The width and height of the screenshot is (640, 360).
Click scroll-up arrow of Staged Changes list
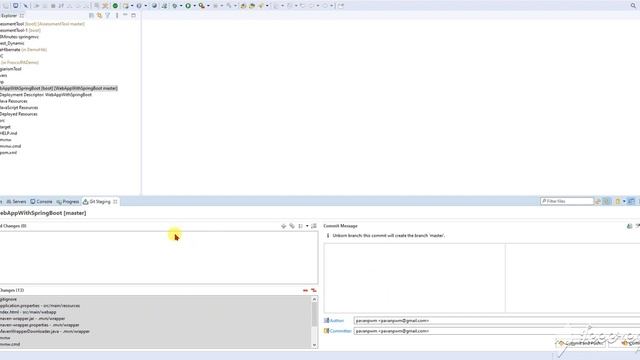[314, 299]
